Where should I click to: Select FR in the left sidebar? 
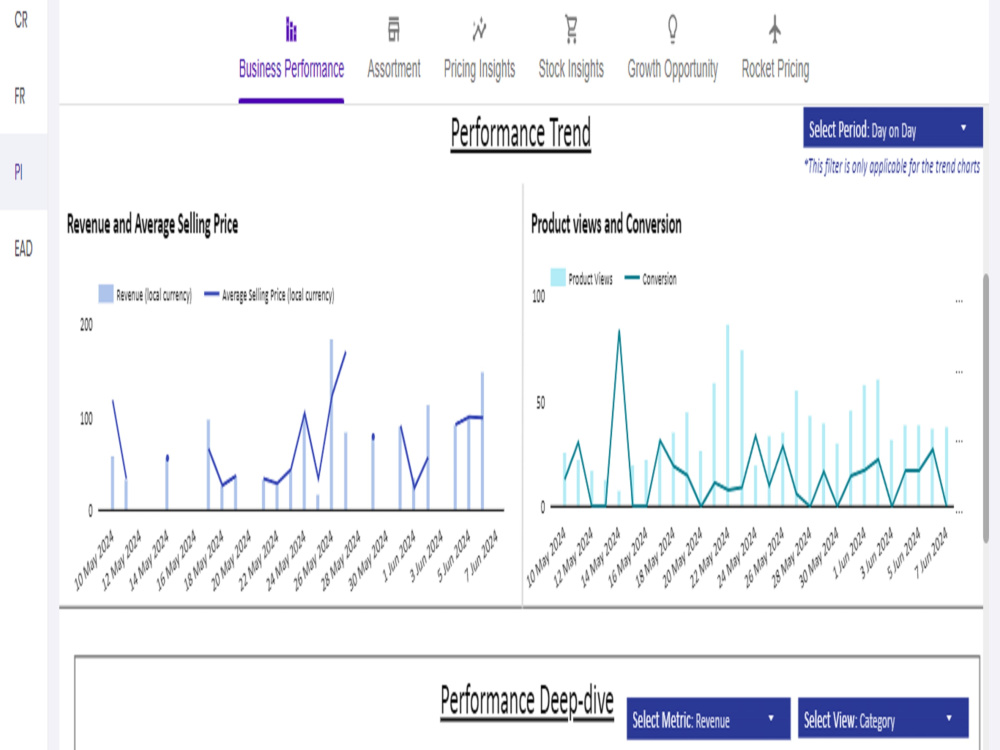(x=20, y=96)
